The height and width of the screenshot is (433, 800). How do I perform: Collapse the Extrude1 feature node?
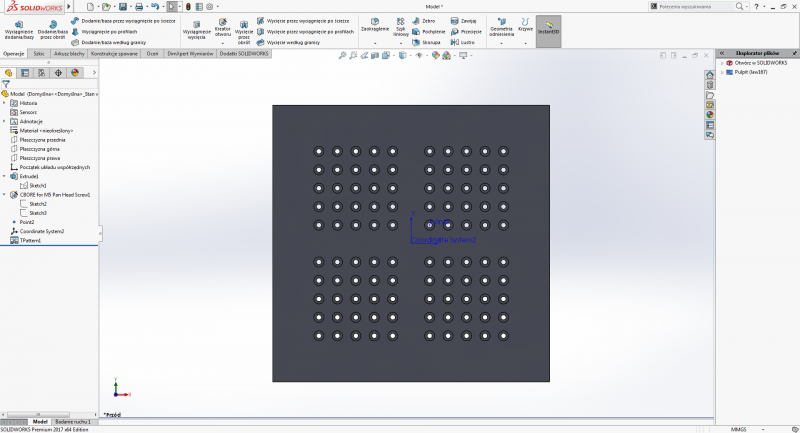pyautogui.click(x=4, y=176)
